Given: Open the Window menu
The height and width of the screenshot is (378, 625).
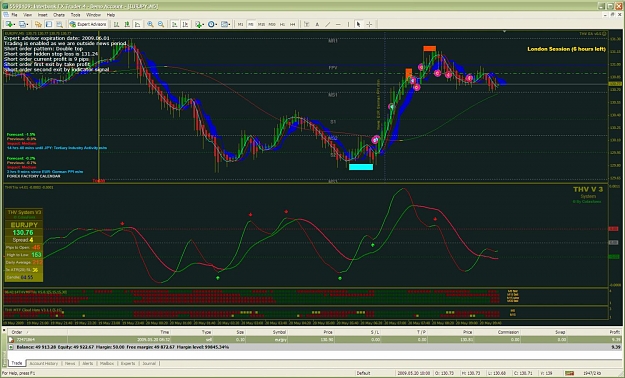Looking at the screenshot, I should click(93, 15).
